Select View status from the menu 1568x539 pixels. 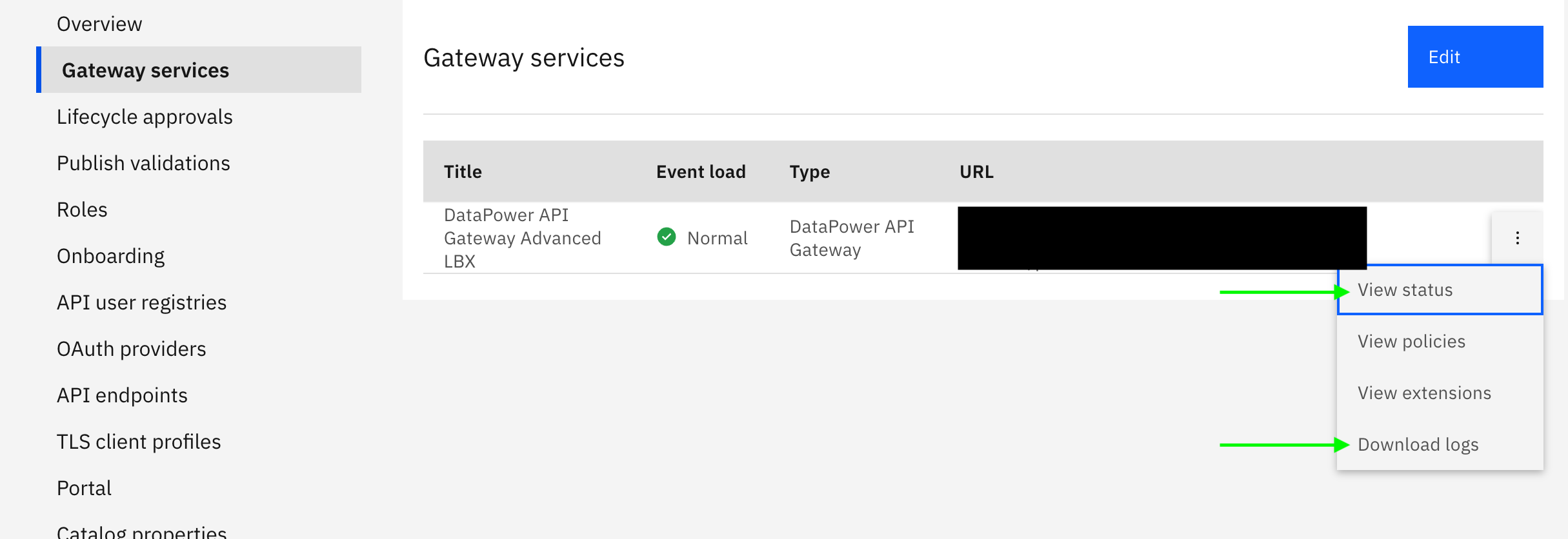[x=1405, y=290]
